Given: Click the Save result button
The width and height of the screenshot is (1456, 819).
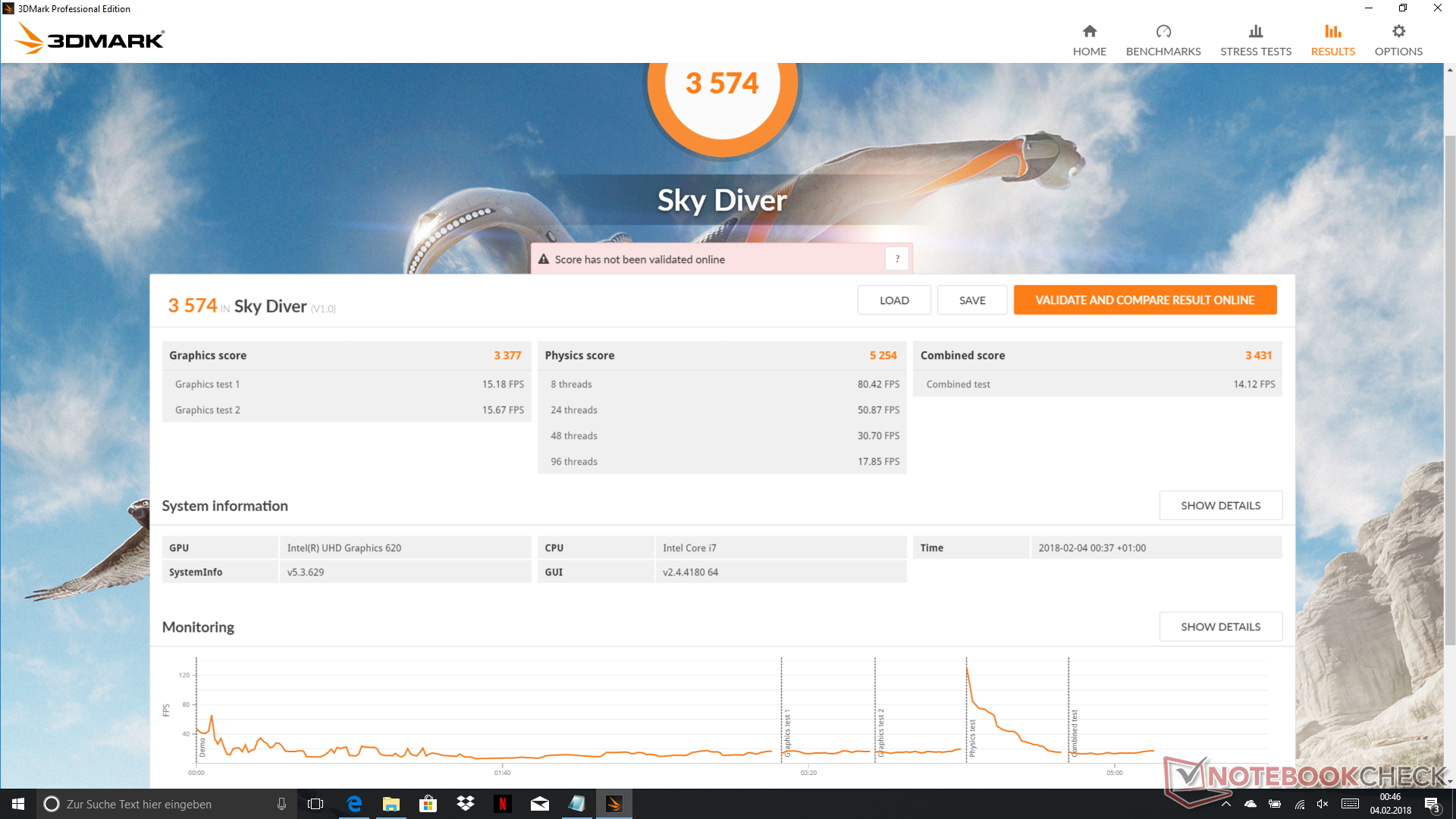Looking at the screenshot, I should click(x=971, y=300).
